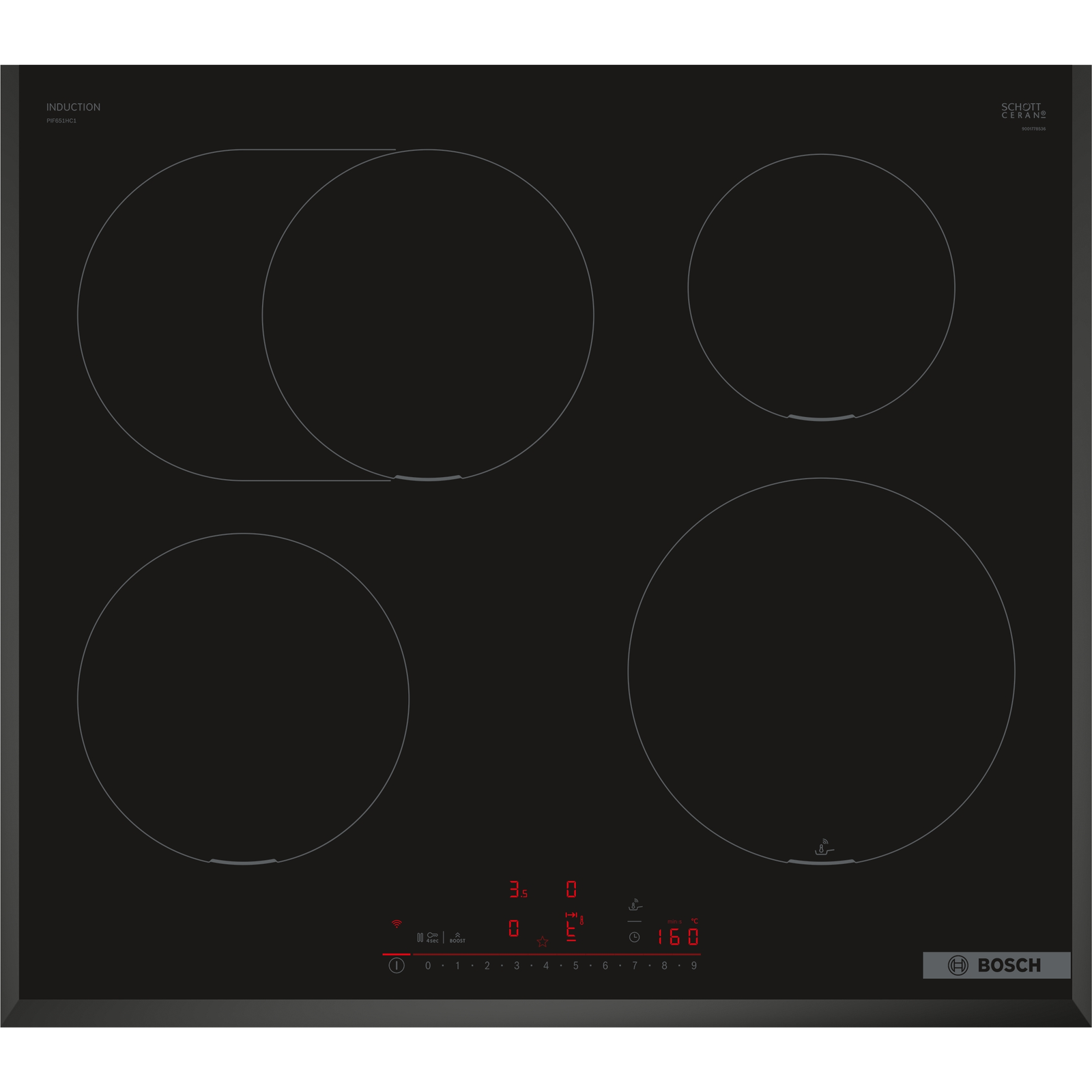Set power level to 0 on slider
The image size is (1092, 1092).
click(428, 966)
